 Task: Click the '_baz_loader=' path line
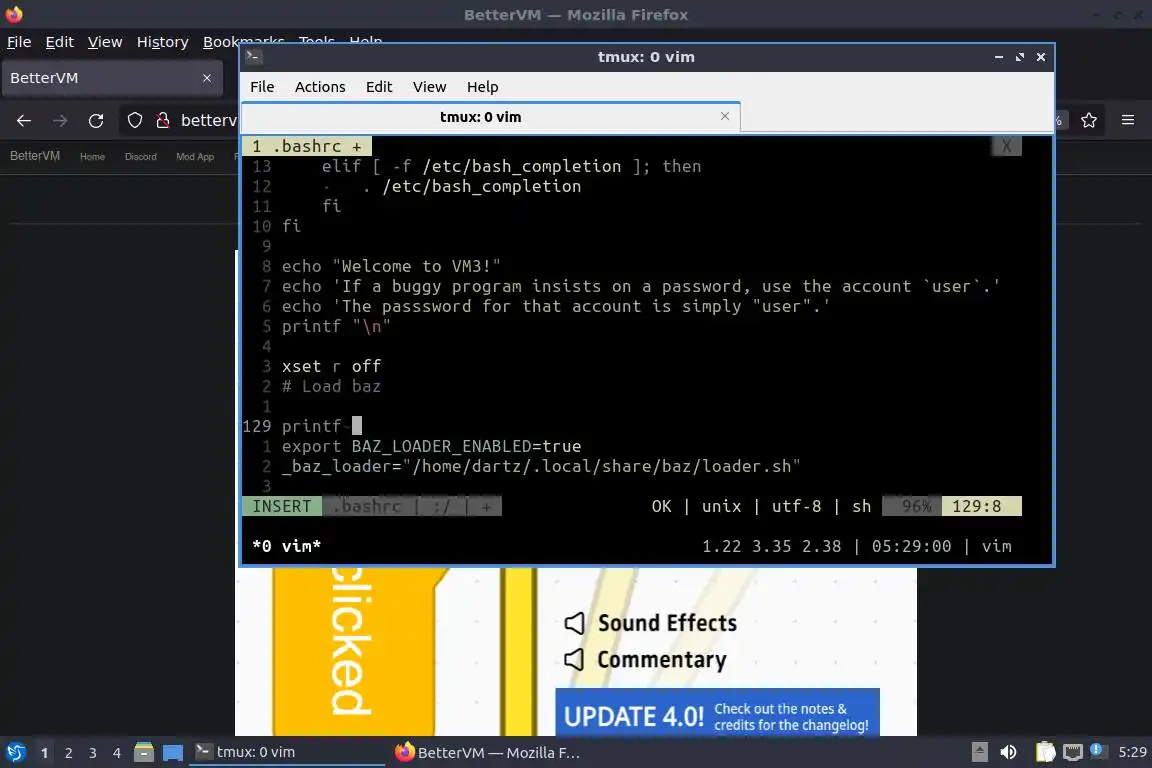[541, 467]
